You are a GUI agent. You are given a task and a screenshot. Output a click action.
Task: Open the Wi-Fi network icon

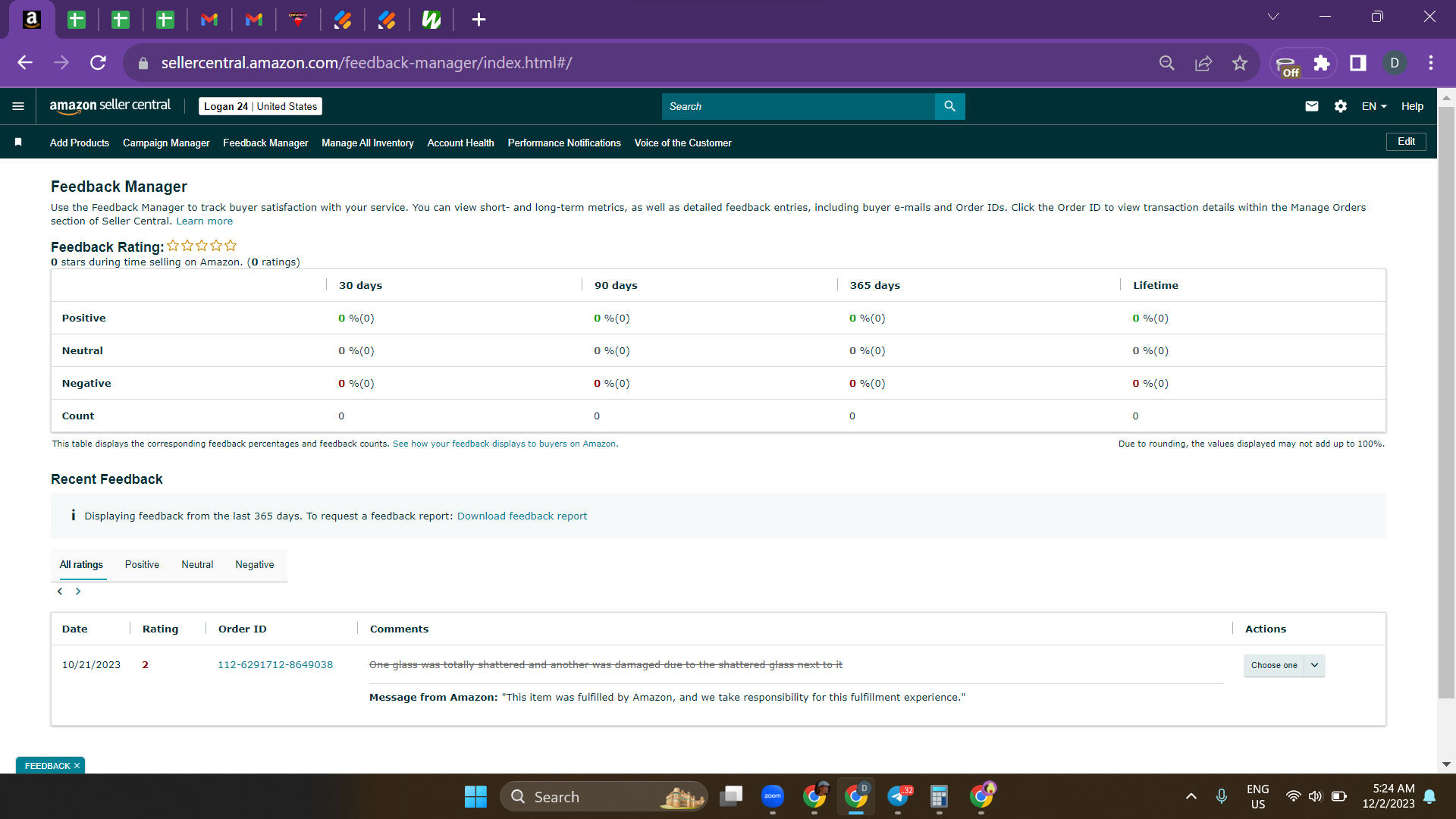(1293, 796)
